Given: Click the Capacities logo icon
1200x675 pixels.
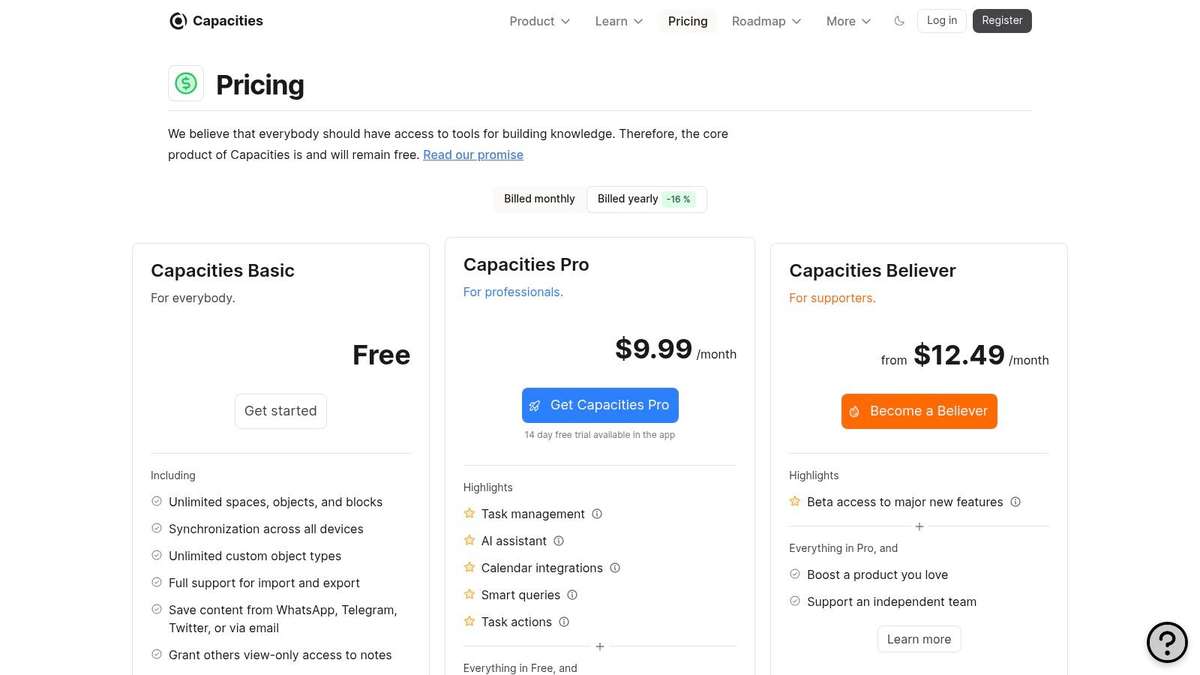Looking at the screenshot, I should pos(177,20).
